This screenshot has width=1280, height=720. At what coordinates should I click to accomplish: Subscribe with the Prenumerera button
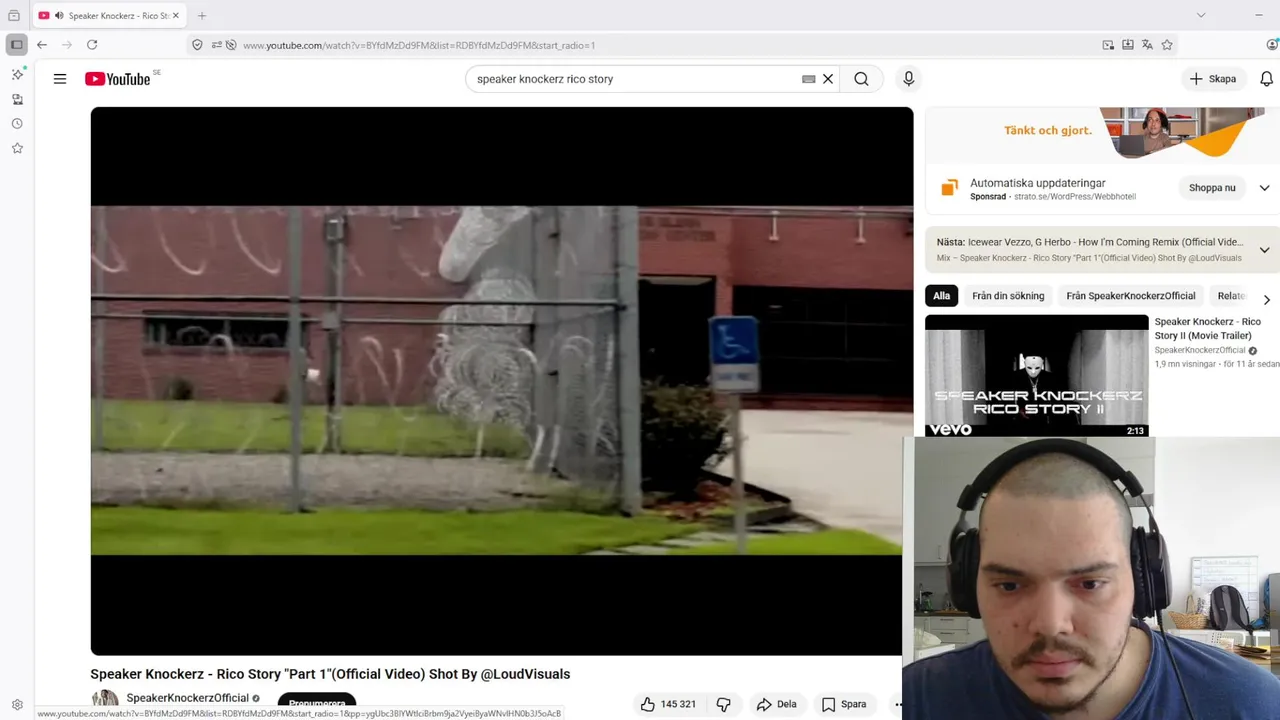tap(317, 703)
